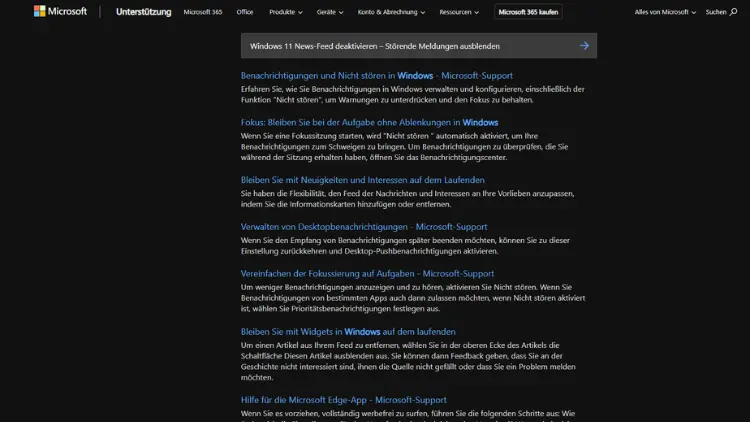Open the Microsoft 365 menu item

[203, 12]
